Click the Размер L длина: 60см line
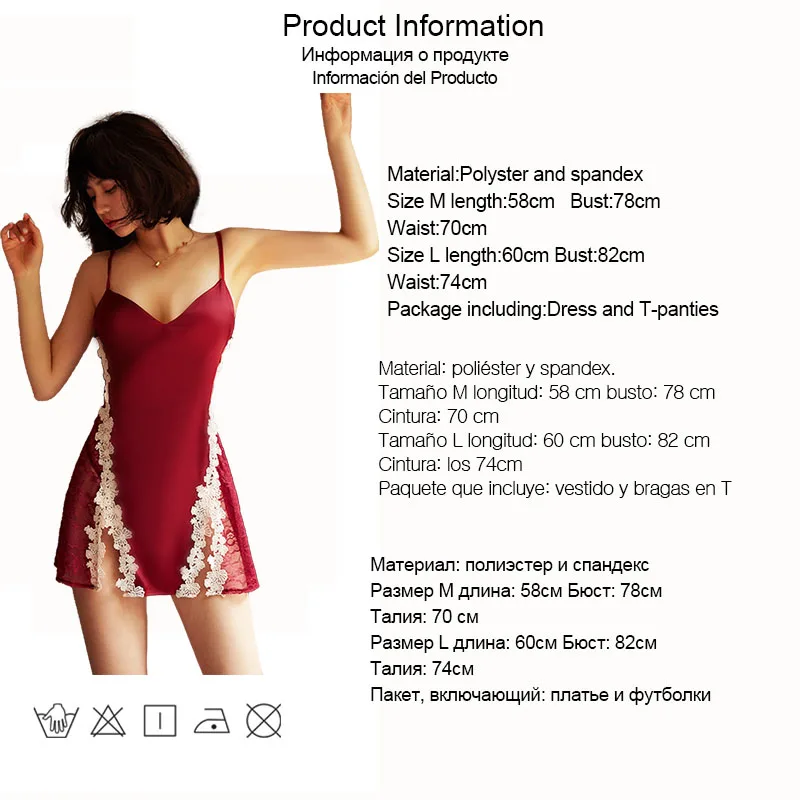 click(x=513, y=642)
